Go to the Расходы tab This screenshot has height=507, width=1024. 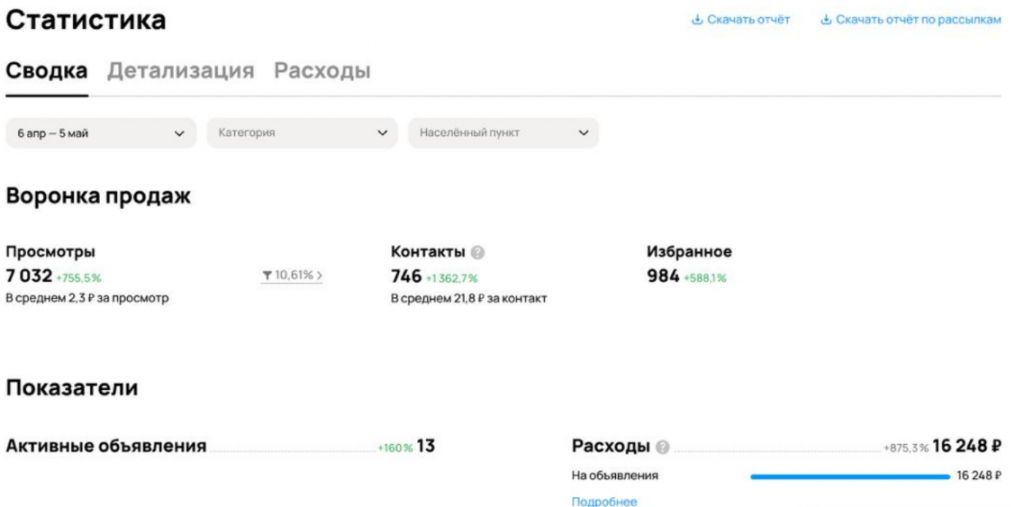pos(322,71)
